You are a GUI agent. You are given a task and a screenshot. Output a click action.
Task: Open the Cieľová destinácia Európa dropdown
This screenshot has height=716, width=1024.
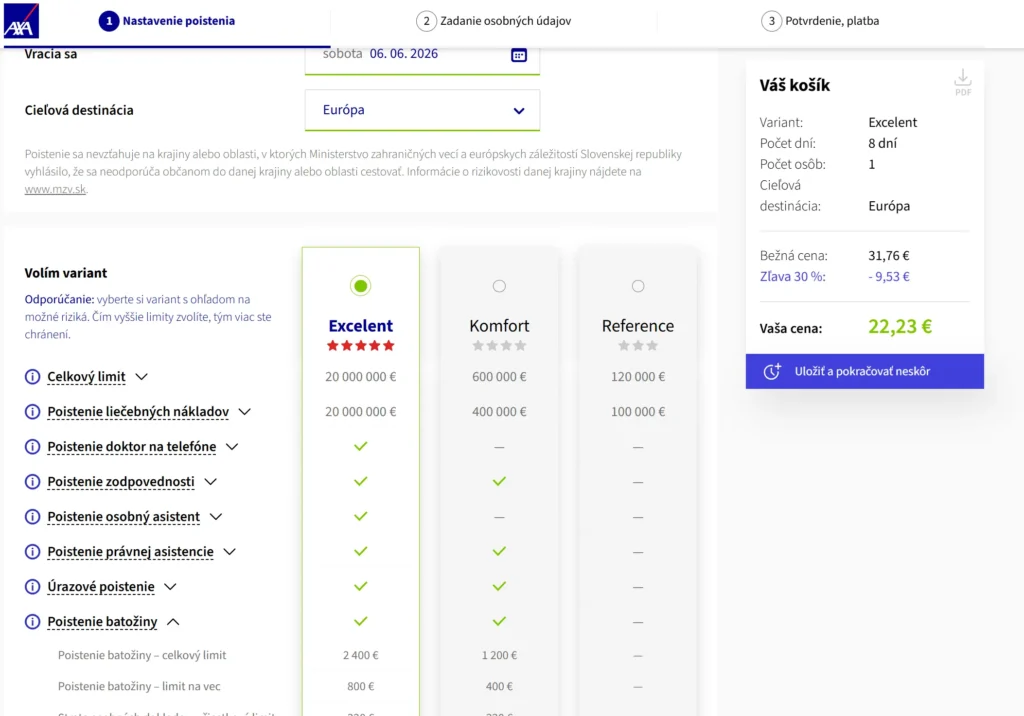click(x=422, y=110)
